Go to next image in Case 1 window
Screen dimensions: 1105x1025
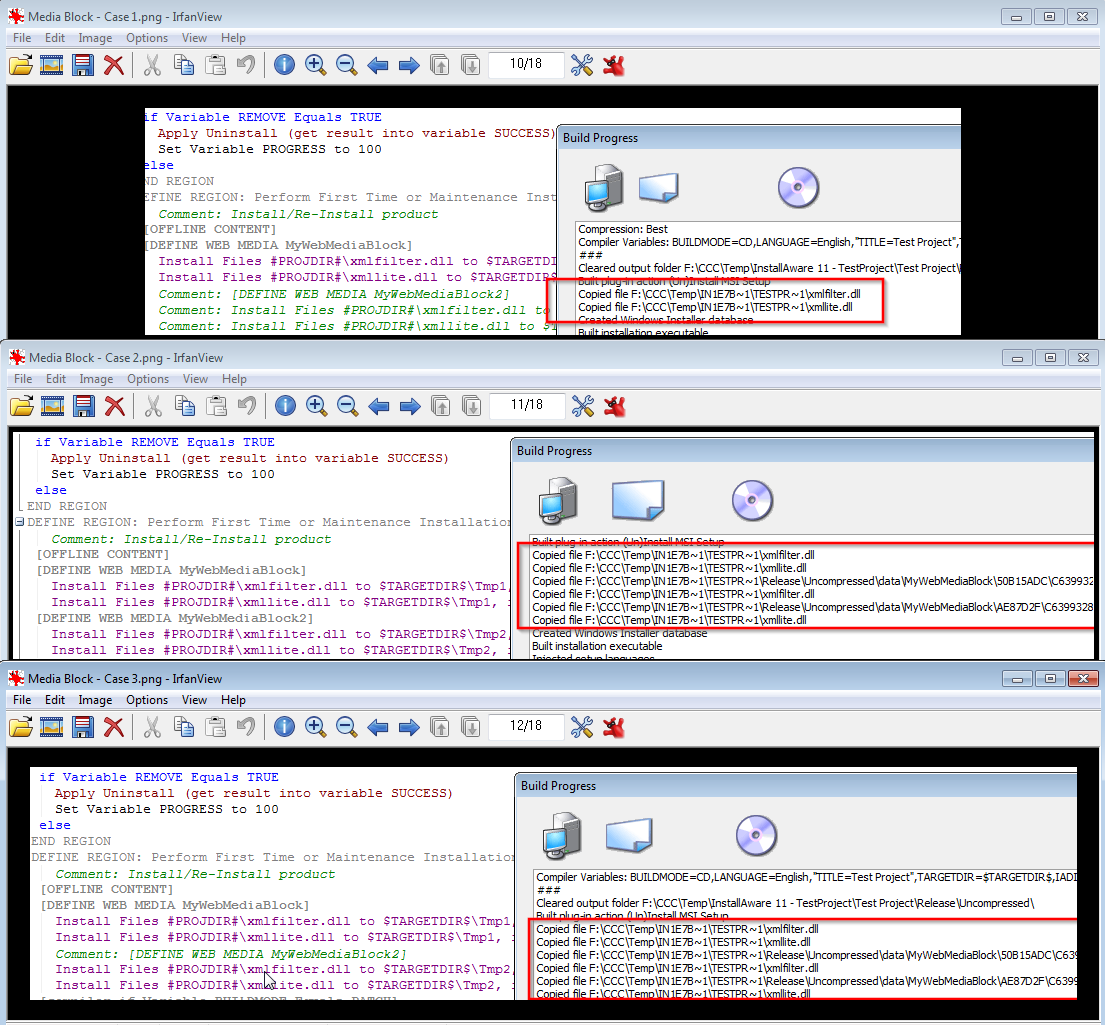point(409,66)
